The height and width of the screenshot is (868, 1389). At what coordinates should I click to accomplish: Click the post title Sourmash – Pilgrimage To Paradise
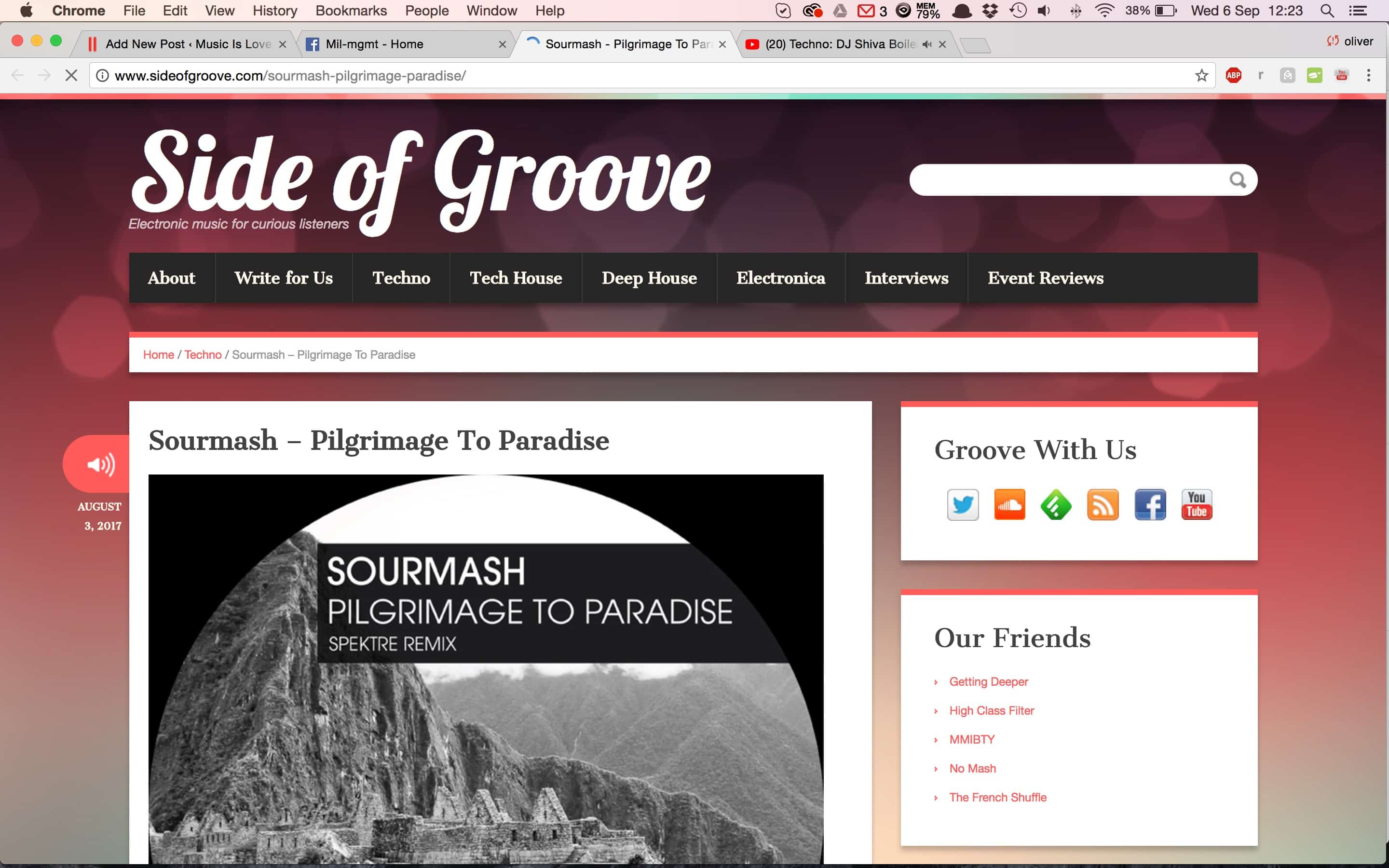pos(379,440)
